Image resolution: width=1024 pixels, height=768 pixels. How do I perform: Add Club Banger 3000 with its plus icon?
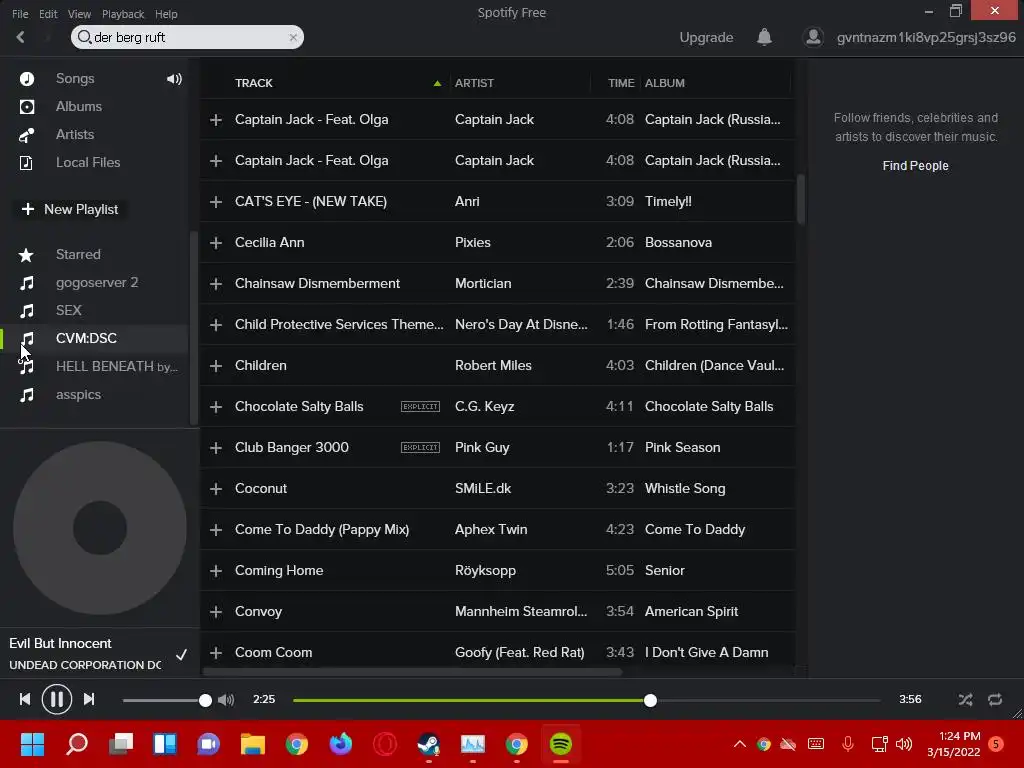pyautogui.click(x=216, y=448)
